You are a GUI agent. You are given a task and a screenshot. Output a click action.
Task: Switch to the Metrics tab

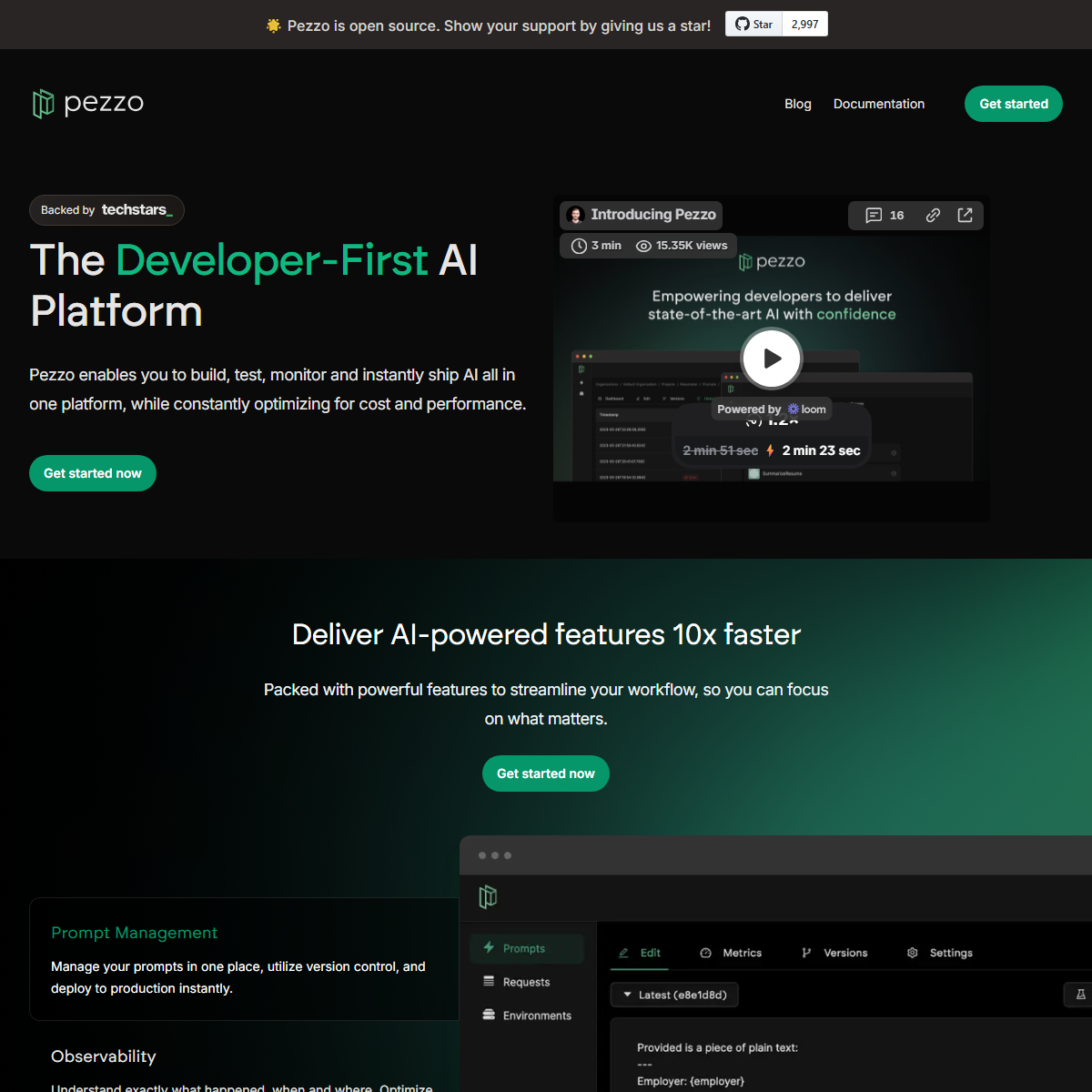pos(731,953)
